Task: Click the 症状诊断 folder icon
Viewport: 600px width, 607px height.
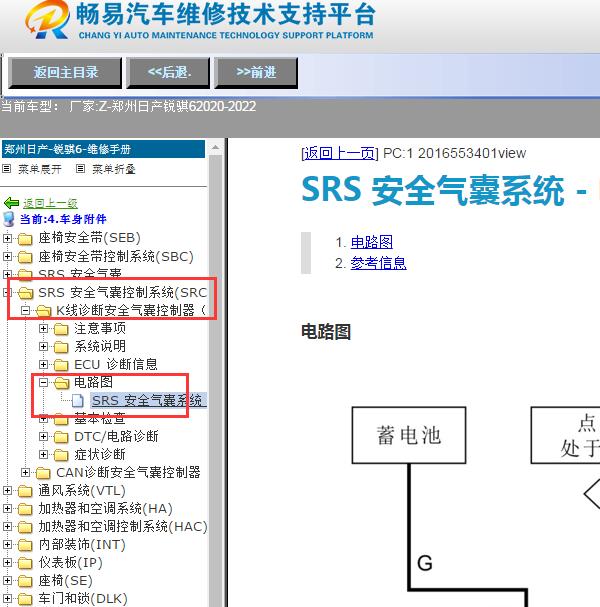Action: (61, 455)
